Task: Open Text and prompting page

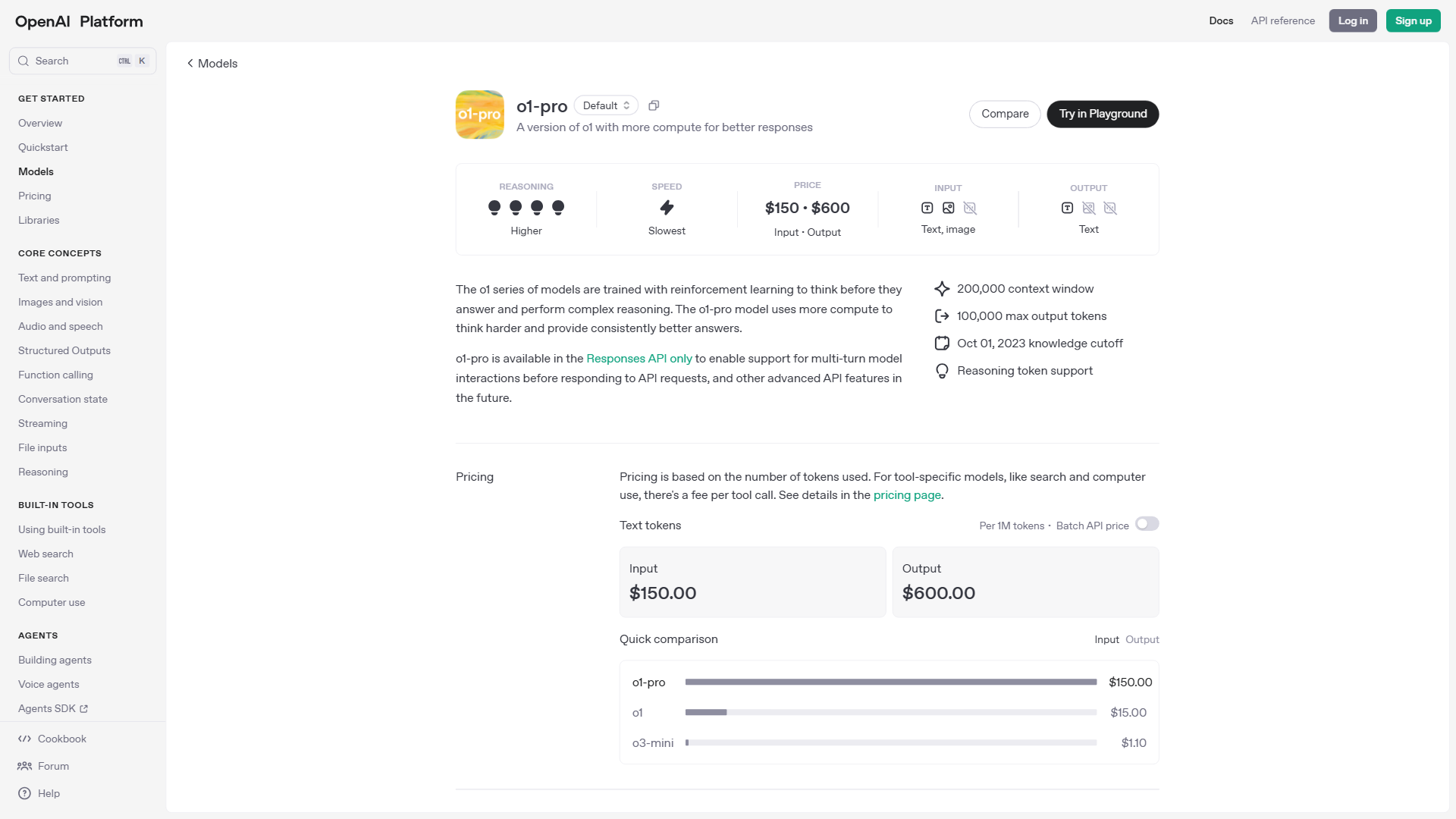Action: point(64,278)
